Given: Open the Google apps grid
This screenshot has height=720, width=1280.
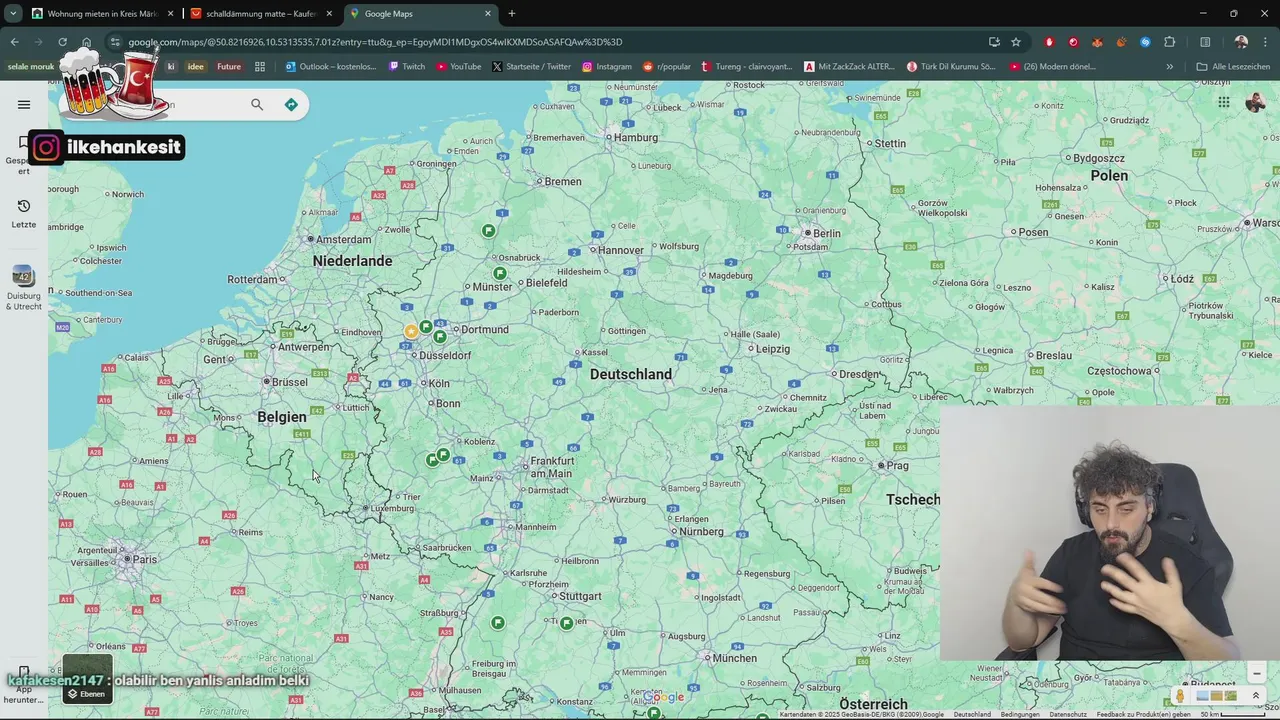Looking at the screenshot, I should click(1223, 102).
